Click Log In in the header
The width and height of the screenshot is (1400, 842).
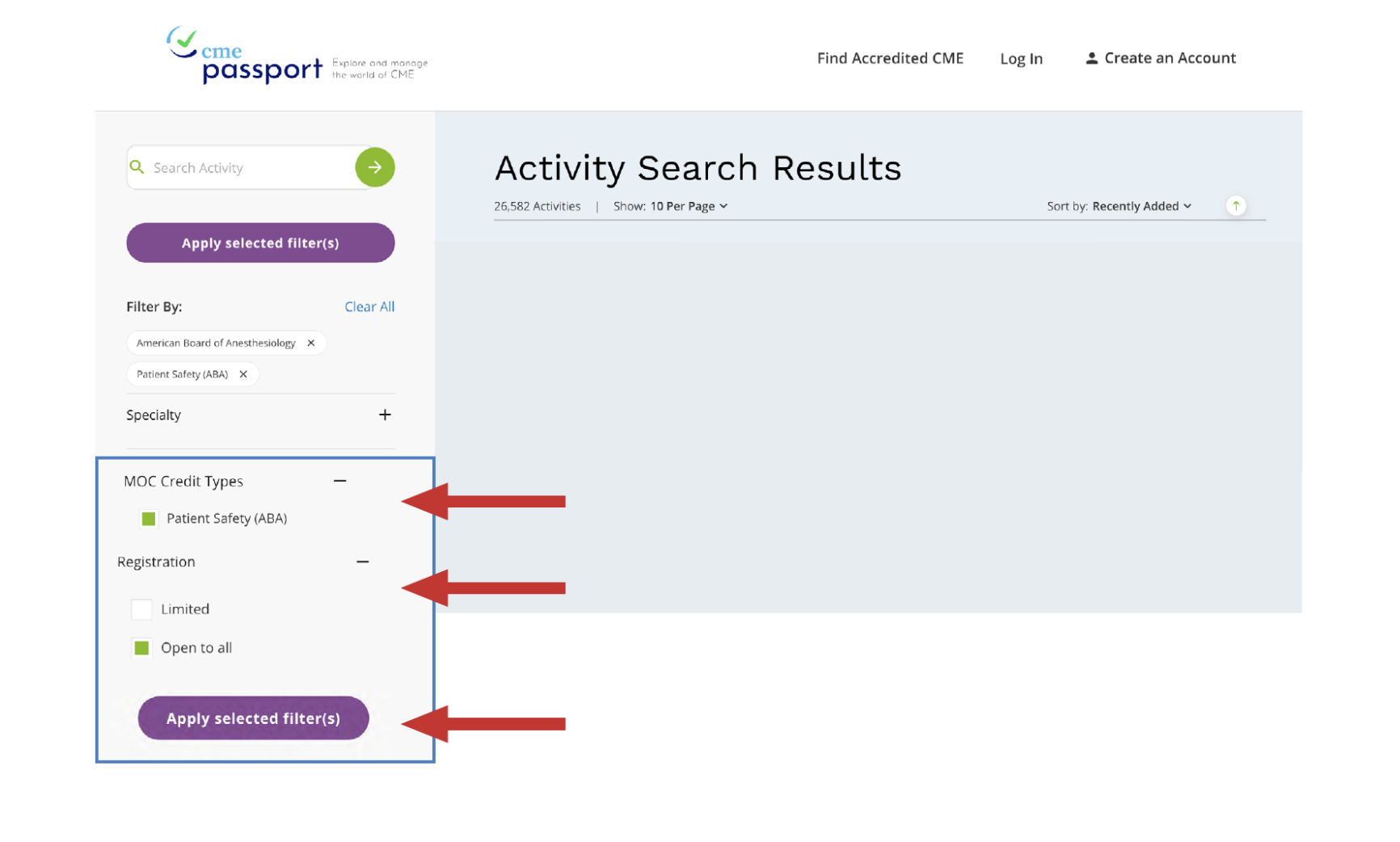point(1021,59)
